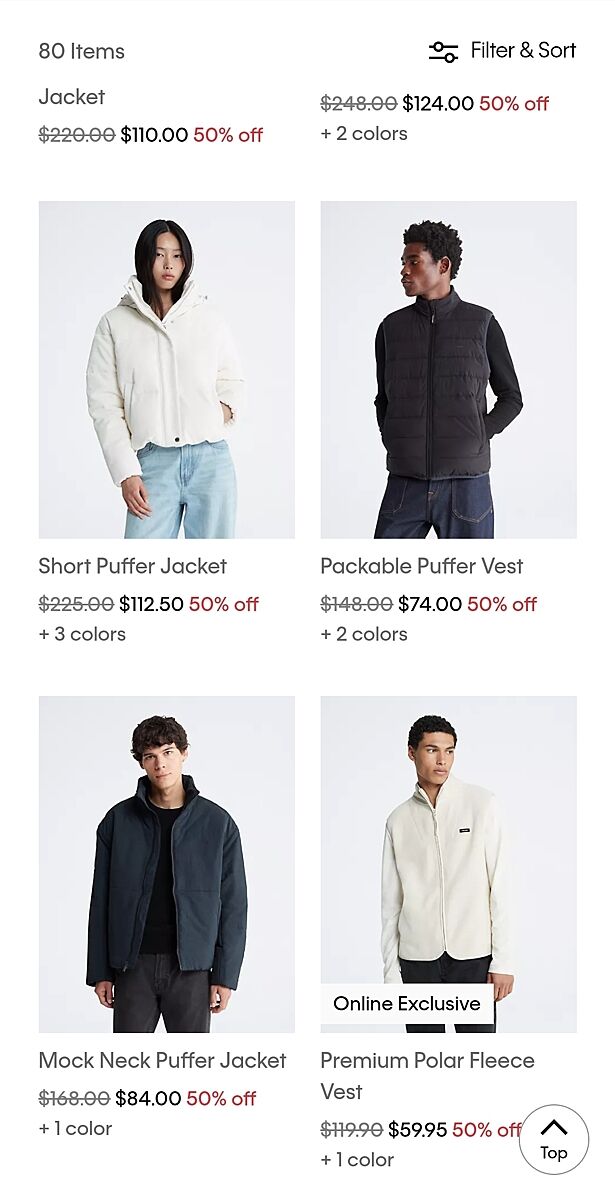
Task: Show +2 colors under the $124.00 item
Action: click(364, 133)
